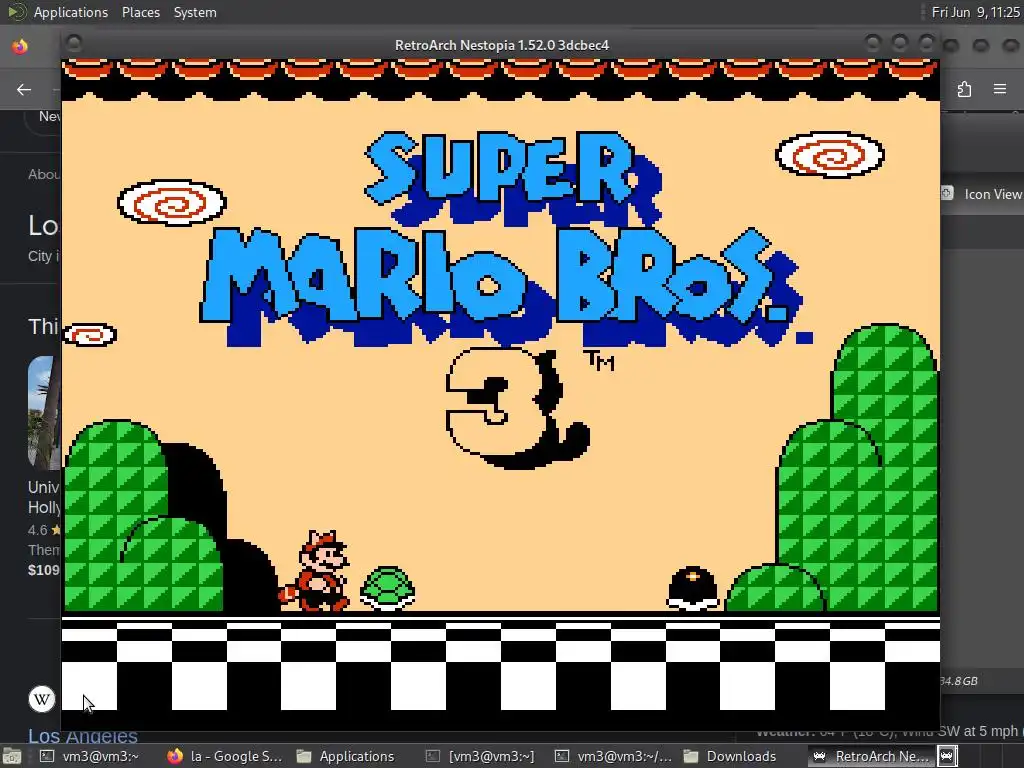Image resolution: width=1024 pixels, height=768 pixels.
Task: Go back using Firefox's back arrow
Action: [x=24, y=89]
